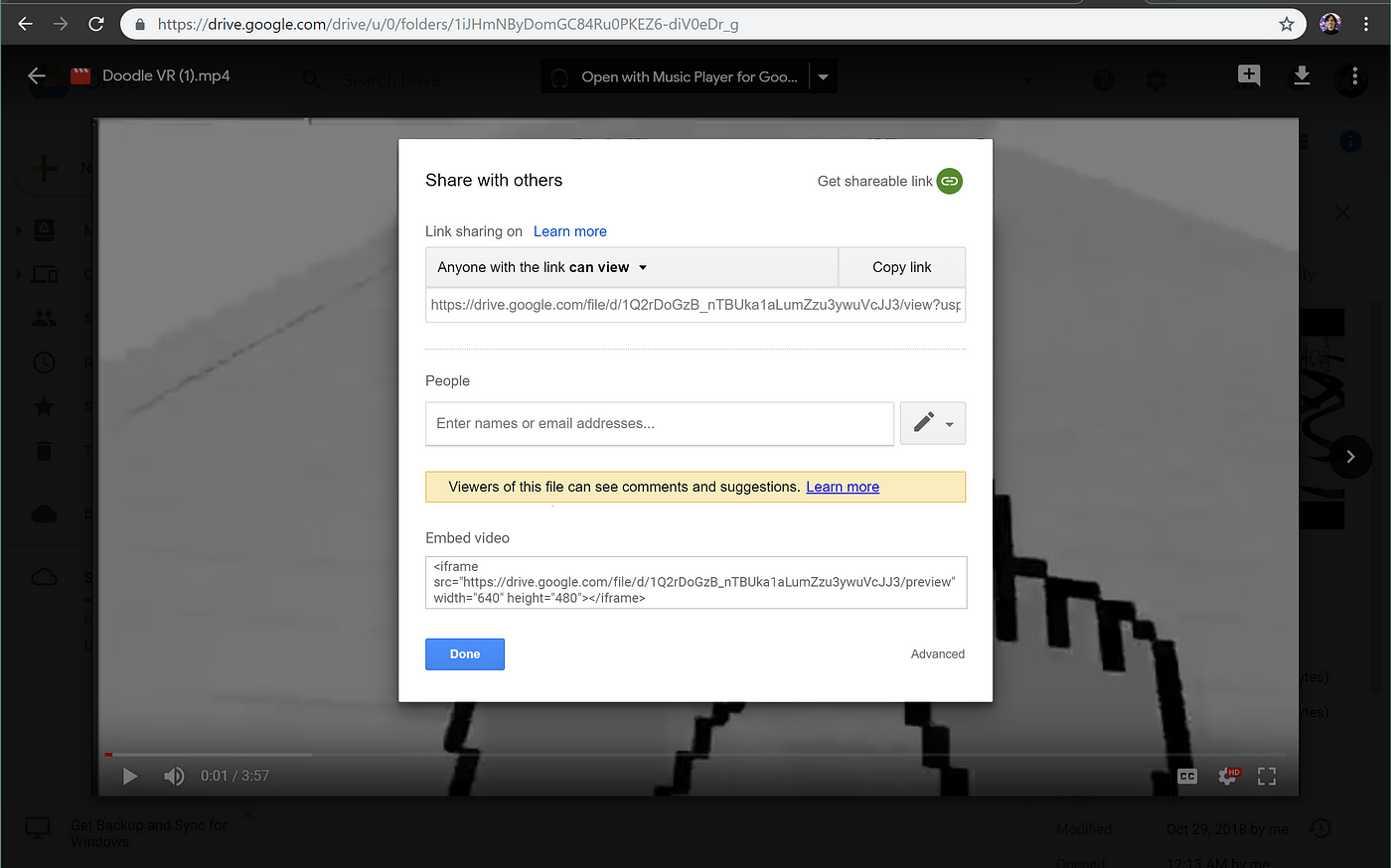Click the address bar URL
1391x868 pixels.
coord(448,24)
